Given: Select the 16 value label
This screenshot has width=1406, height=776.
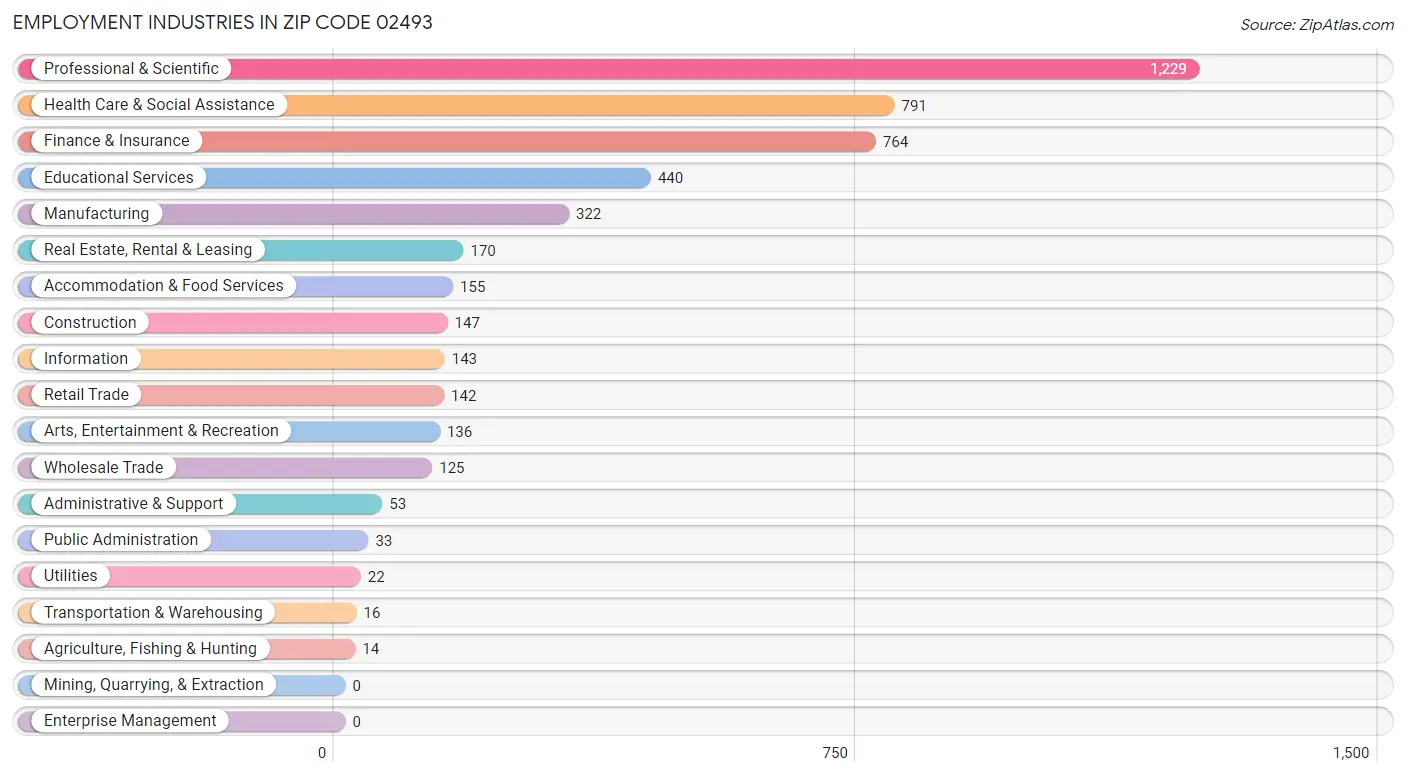Looking at the screenshot, I should tap(372, 613).
